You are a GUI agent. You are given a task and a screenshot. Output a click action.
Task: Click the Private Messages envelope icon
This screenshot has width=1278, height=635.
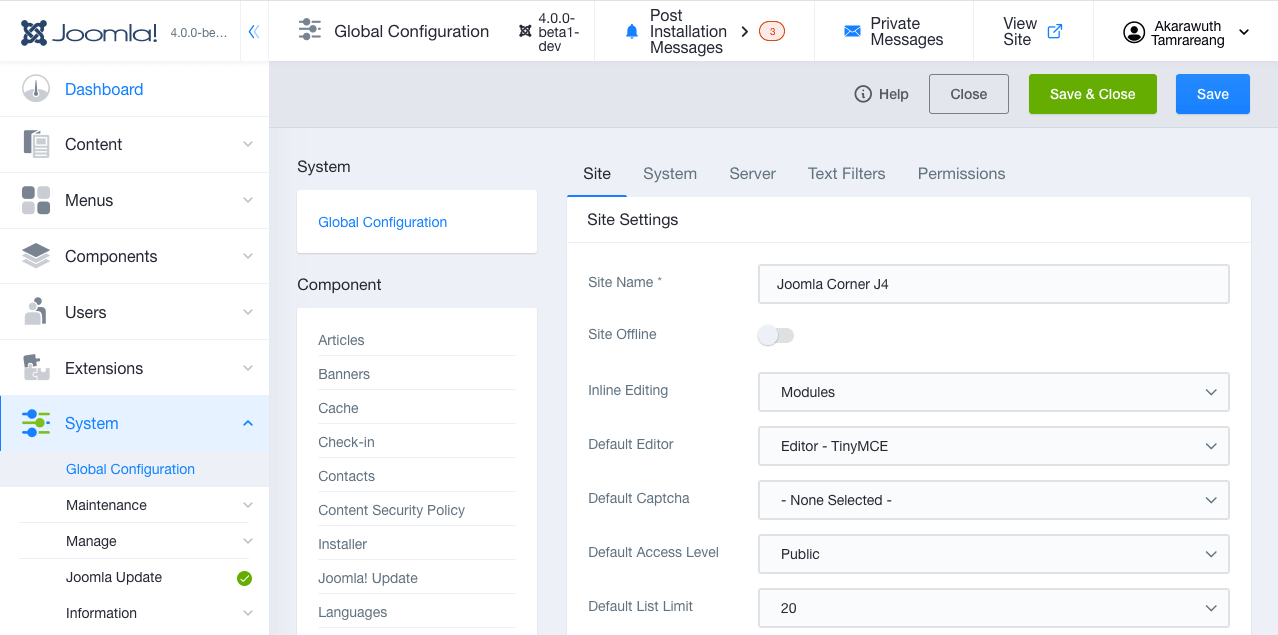pos(852,31)
